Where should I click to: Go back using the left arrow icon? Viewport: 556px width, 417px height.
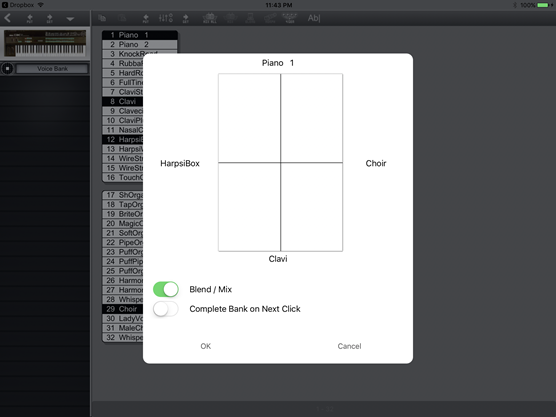[x=7, y=18]
